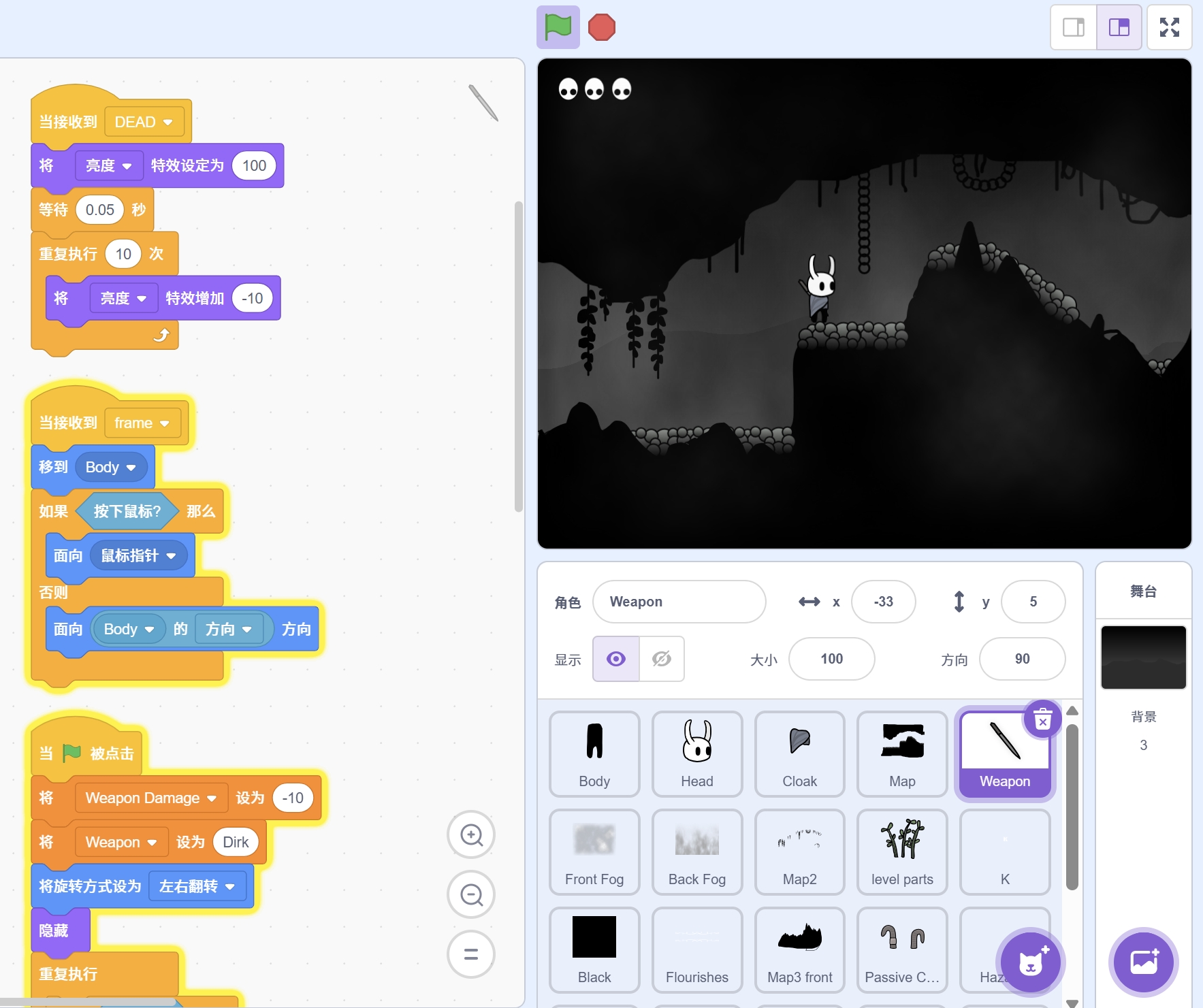Switch to small stage layout
The width and height of the screenshot is (1203, 1008).
pos(1074,27)
